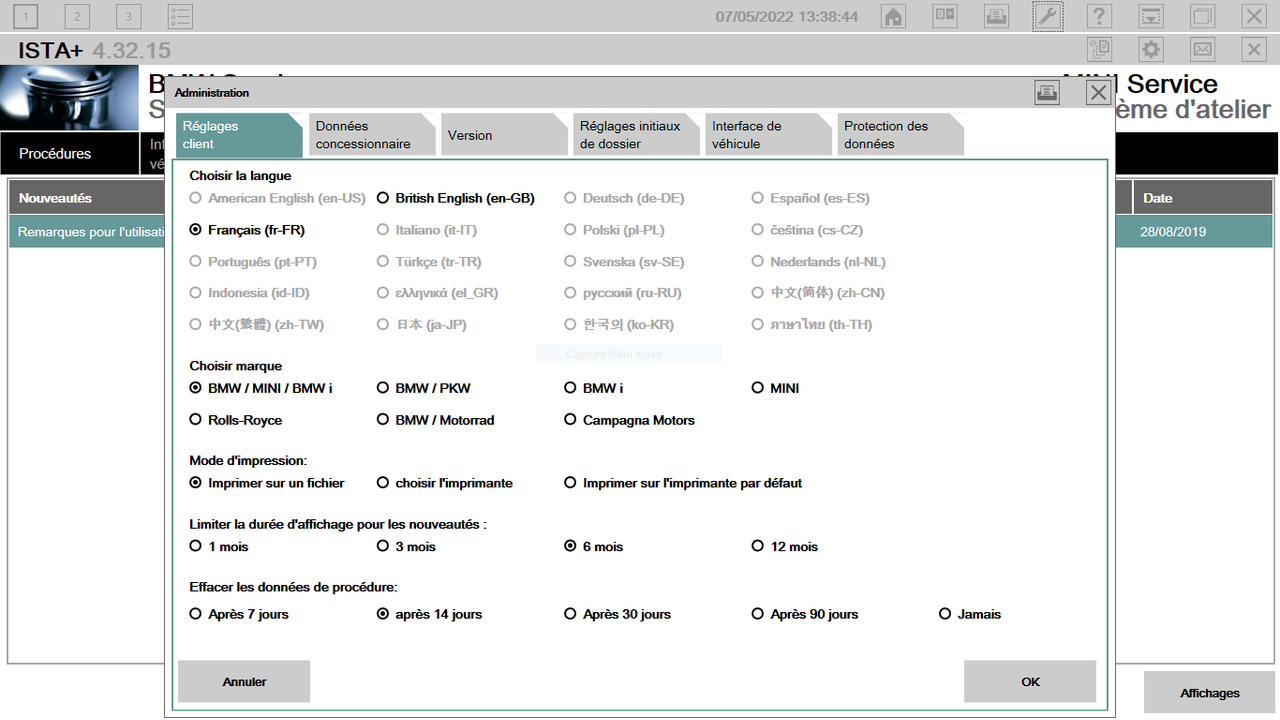
Task: Switch to Réglages client tab
Action: [x=239, y=135]
